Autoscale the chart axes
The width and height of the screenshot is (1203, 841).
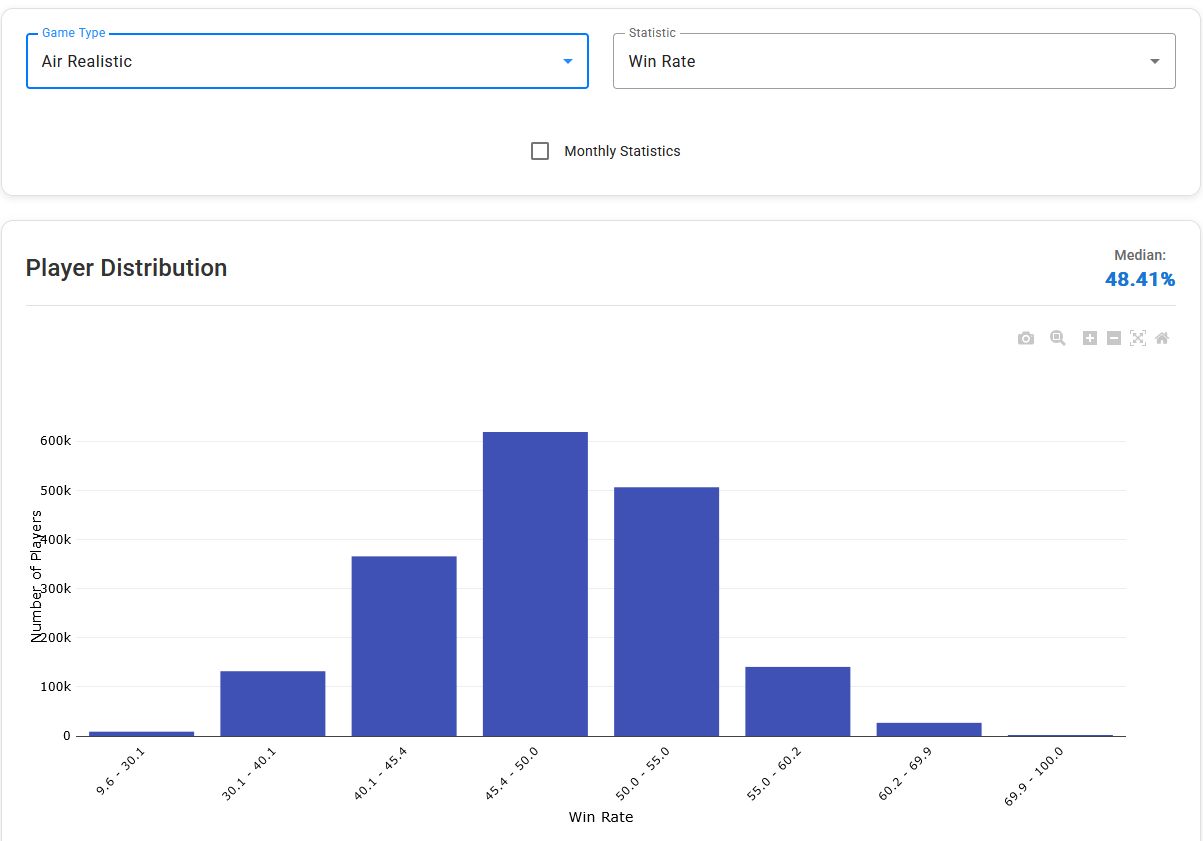[x=1138, y=339]
